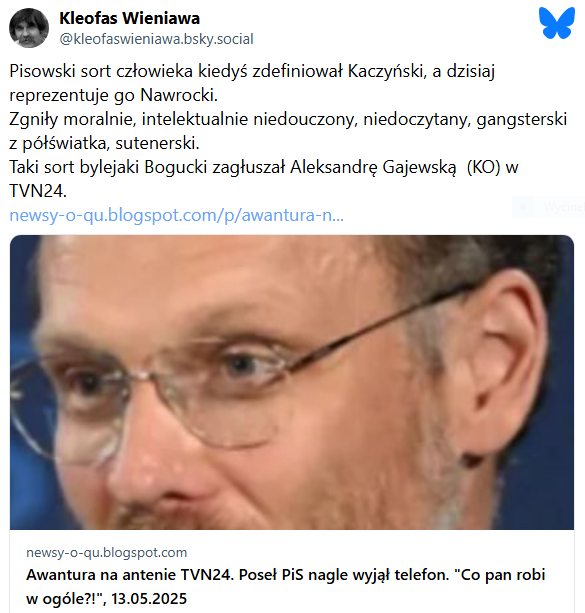The height and width of the screenshot is (613, 585).
Task: Click the @kleofaswieniawa.bsky.social handle
Action: [x=156, y=39]
